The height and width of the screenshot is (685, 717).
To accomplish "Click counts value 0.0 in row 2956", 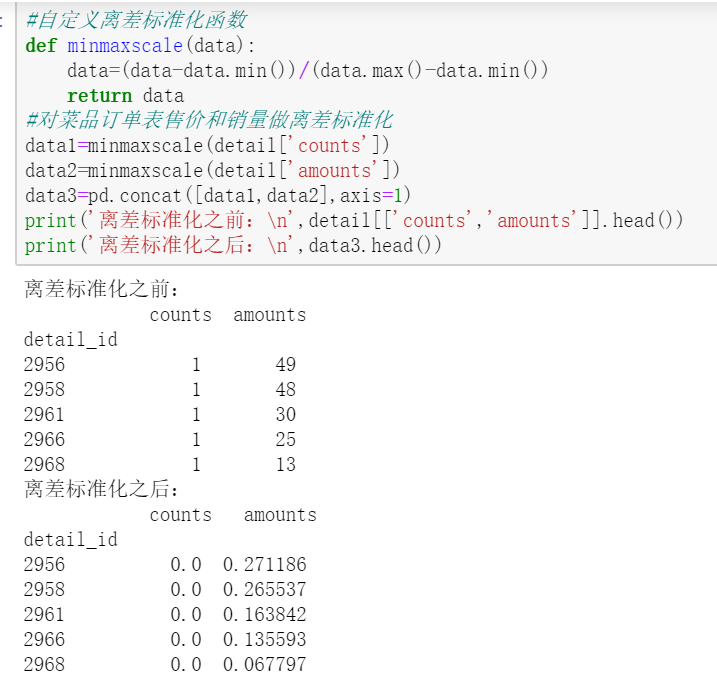I will [x=186, y=564].
